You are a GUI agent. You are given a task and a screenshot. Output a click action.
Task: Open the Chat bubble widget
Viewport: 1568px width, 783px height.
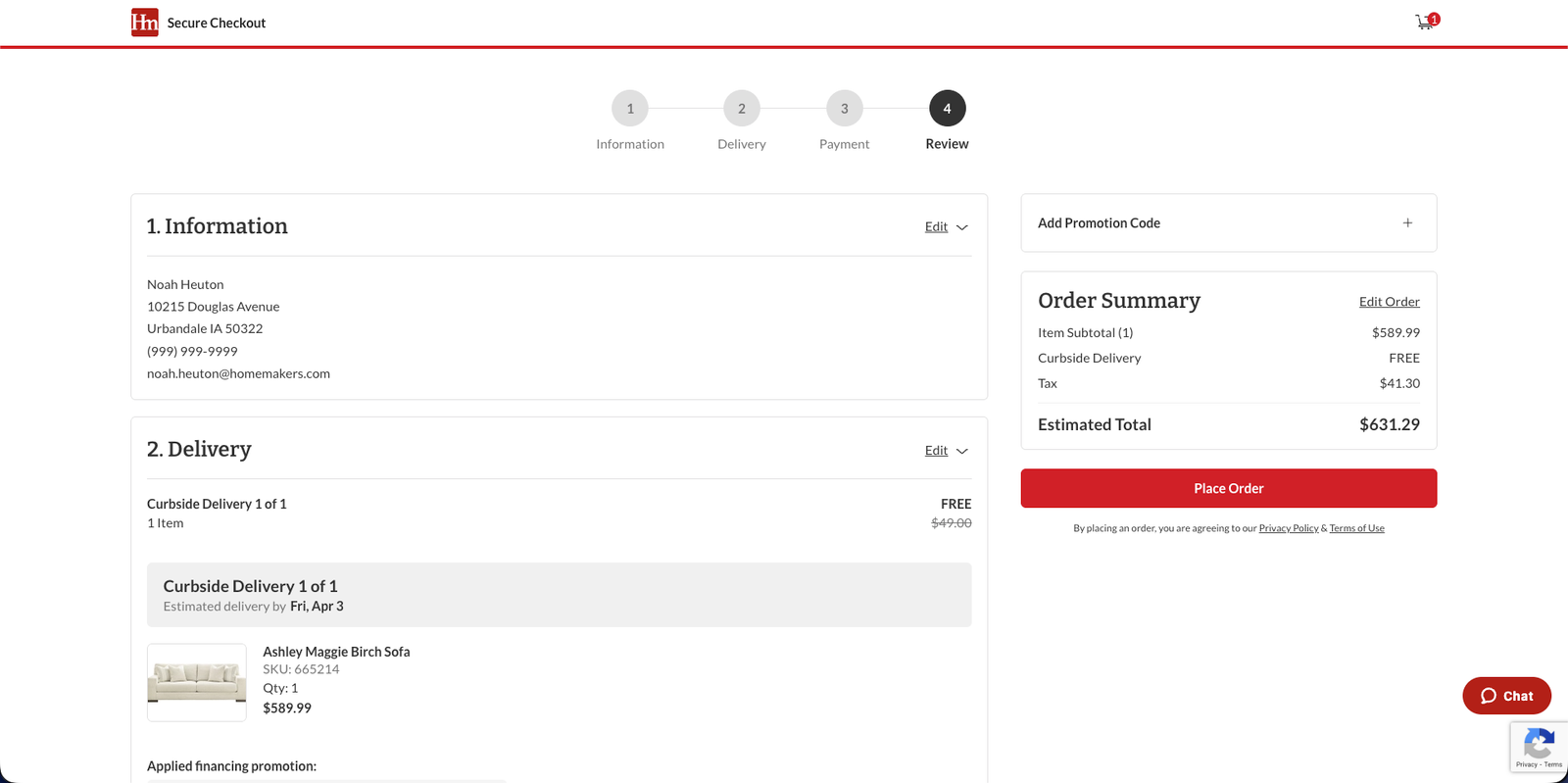pyautogui.click(x=1506, y=696)
